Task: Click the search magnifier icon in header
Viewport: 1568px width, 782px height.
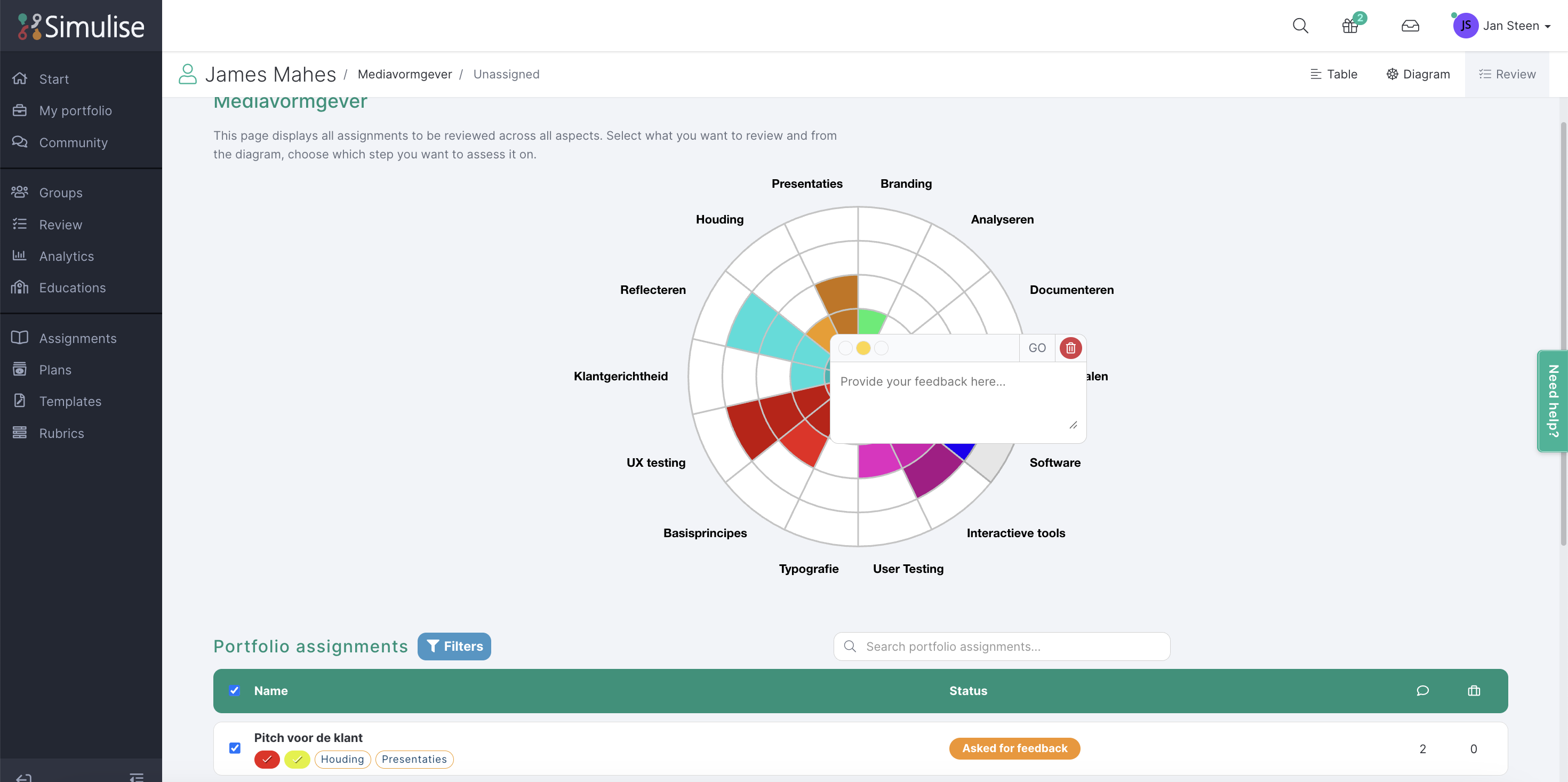Action: click(1300, 26)
